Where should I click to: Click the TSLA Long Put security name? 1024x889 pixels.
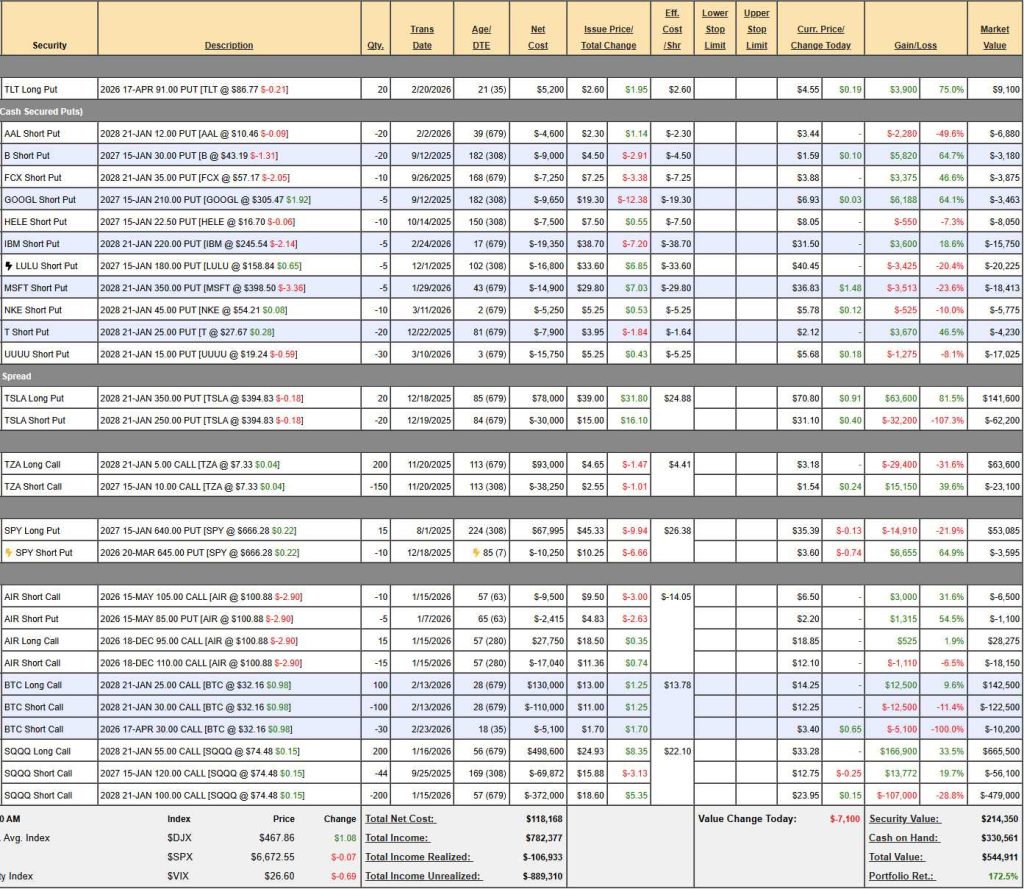[35, 398]
